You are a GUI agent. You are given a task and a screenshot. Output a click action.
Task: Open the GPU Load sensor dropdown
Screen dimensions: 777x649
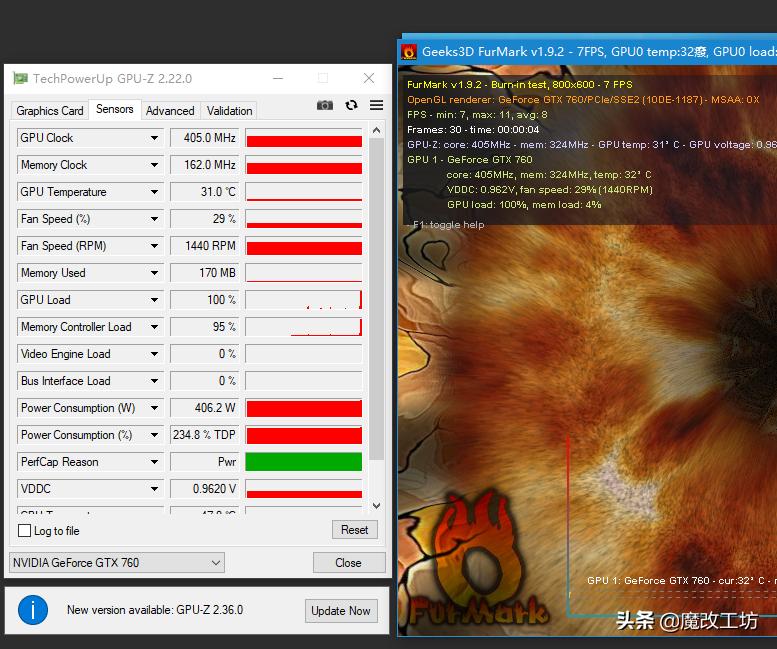(x=154, y=300)
